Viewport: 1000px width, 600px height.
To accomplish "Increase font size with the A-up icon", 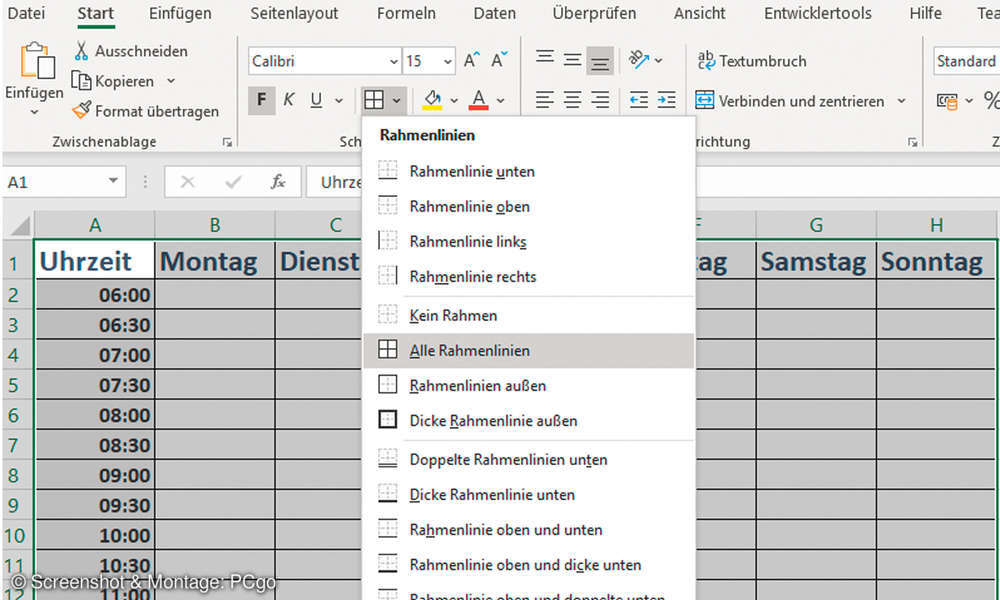I will pos(469,59).
